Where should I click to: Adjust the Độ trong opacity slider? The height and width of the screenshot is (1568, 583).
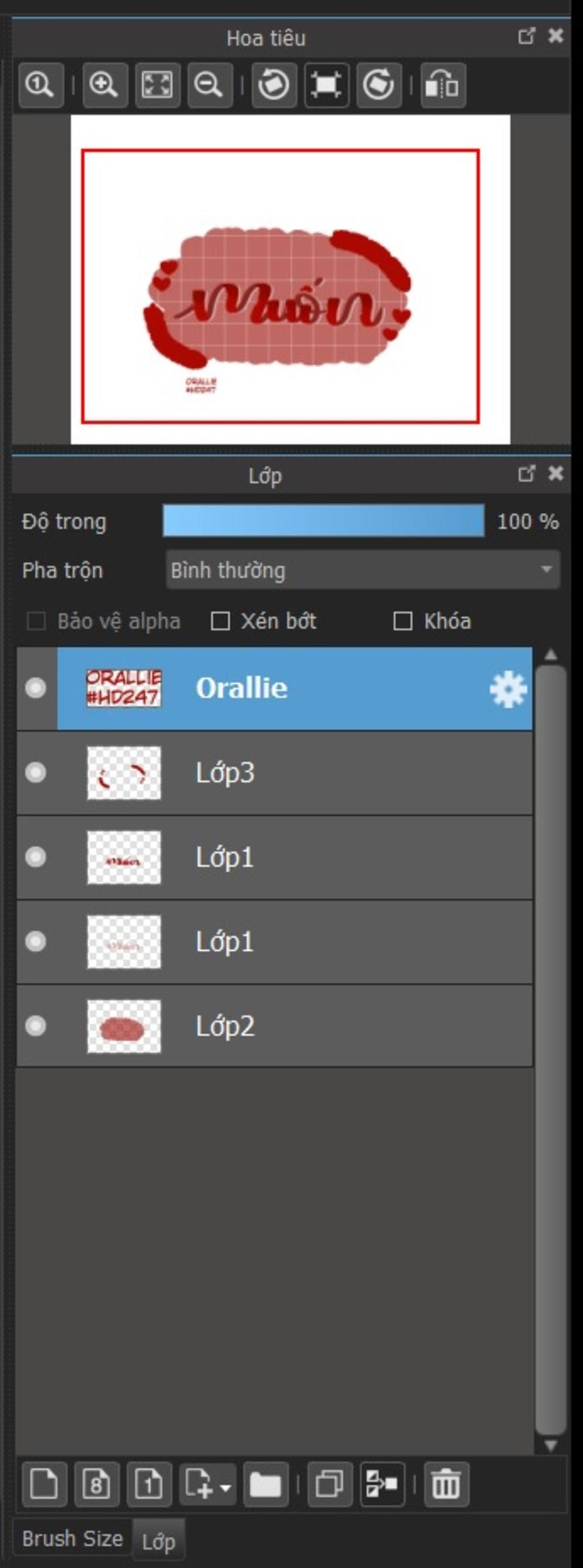pos(323,521)
